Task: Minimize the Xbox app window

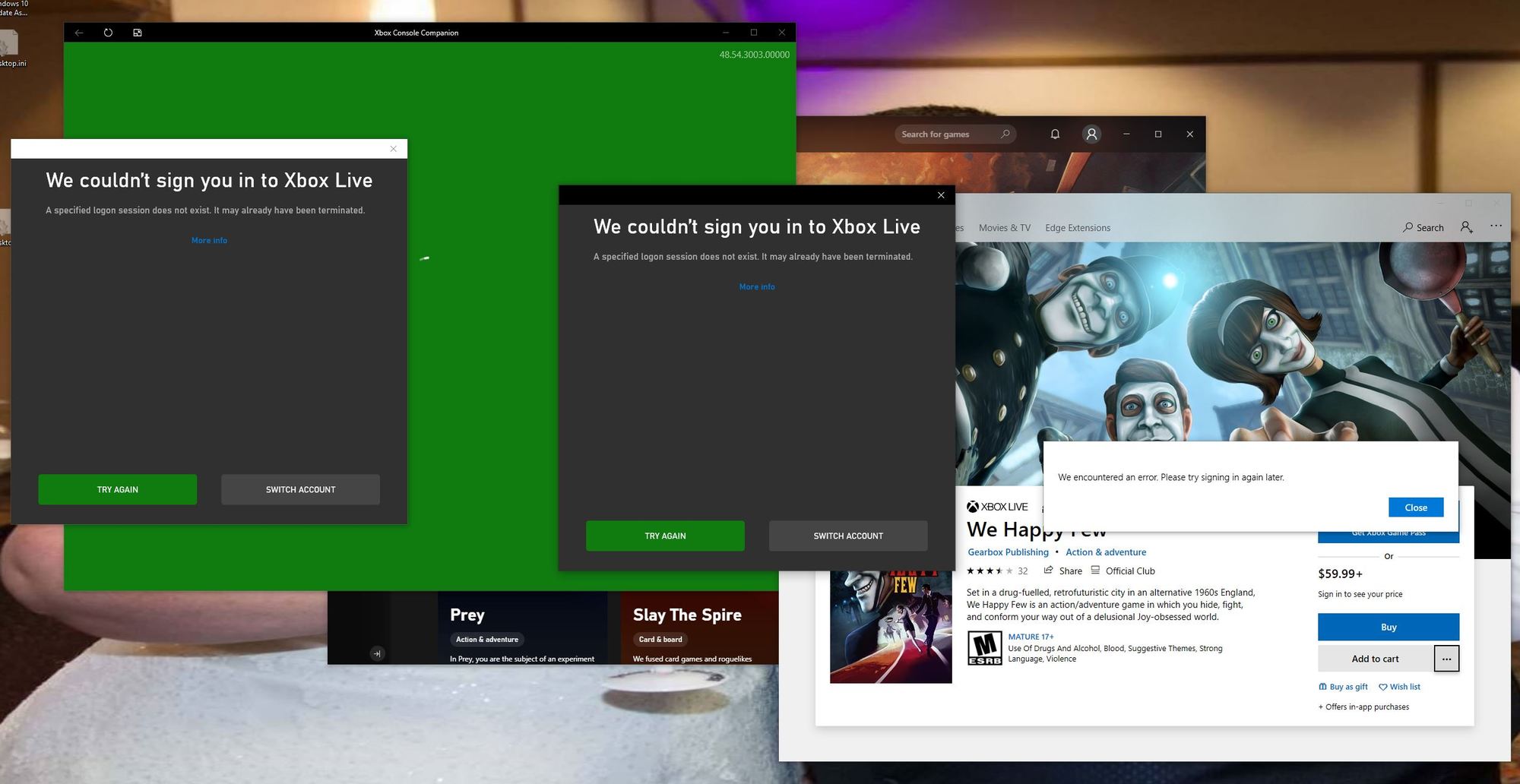Action: 1126,134
